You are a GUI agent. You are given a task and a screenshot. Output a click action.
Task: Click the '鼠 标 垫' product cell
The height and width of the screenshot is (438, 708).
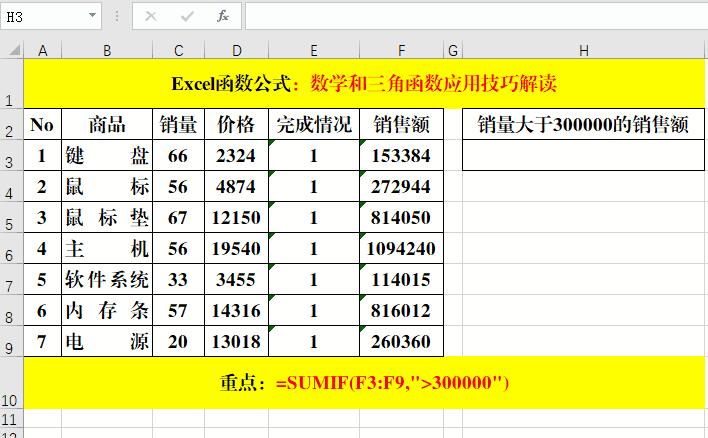(x=107, y=217)
